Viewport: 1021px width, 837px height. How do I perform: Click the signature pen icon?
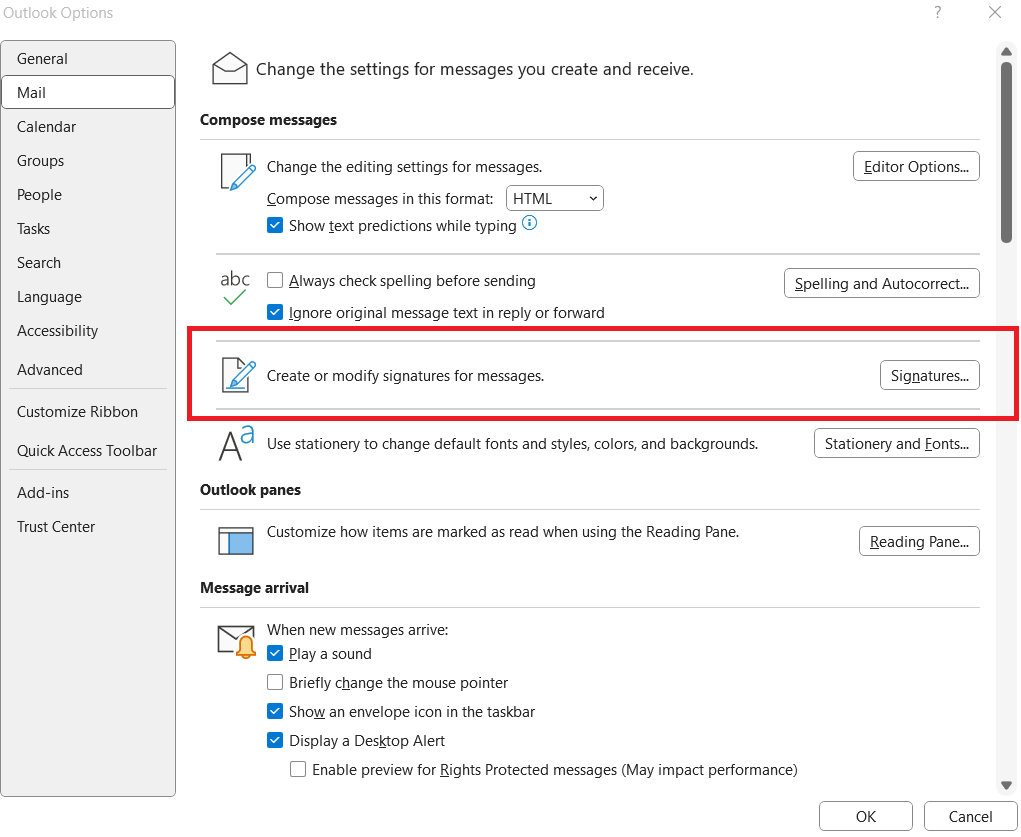[238, 375]
